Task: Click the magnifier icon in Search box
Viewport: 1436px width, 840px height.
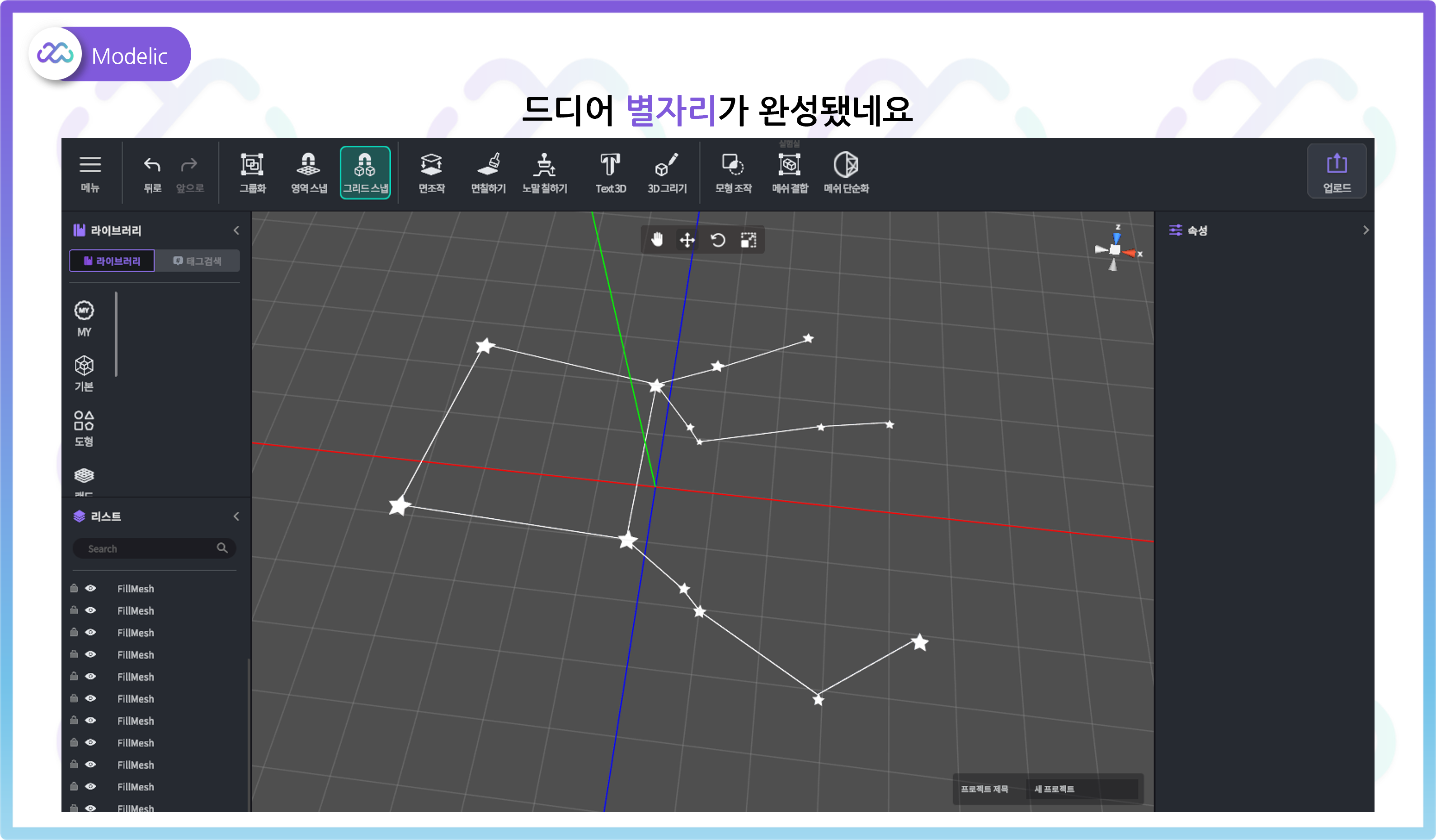Action: pyautogui.click(x=222, y=548)
